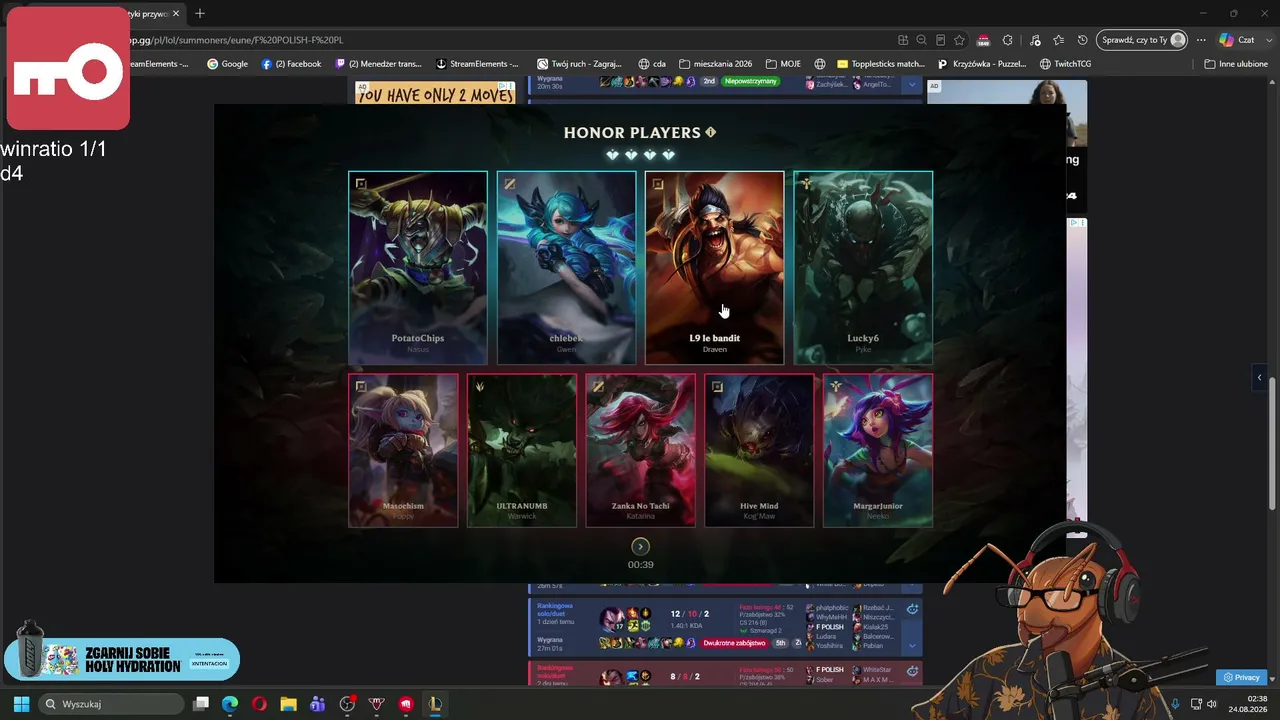Image resolution: width=1280 pixels, height=720 pixels.
Task: Click the top-lane role icon on PotatoChips card
Action: point(361,184)
